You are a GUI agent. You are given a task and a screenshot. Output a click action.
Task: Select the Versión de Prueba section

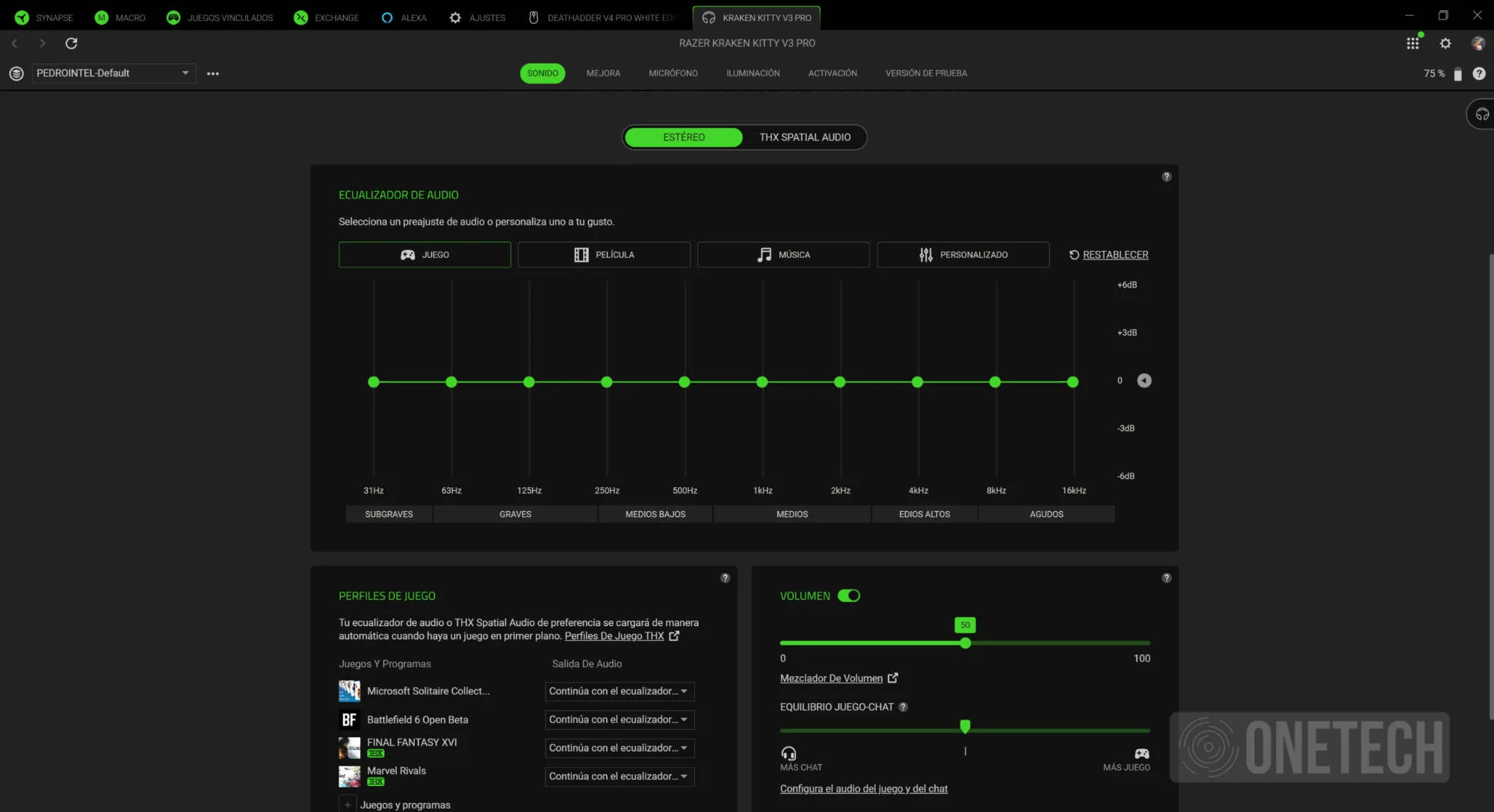click(926, 73)
